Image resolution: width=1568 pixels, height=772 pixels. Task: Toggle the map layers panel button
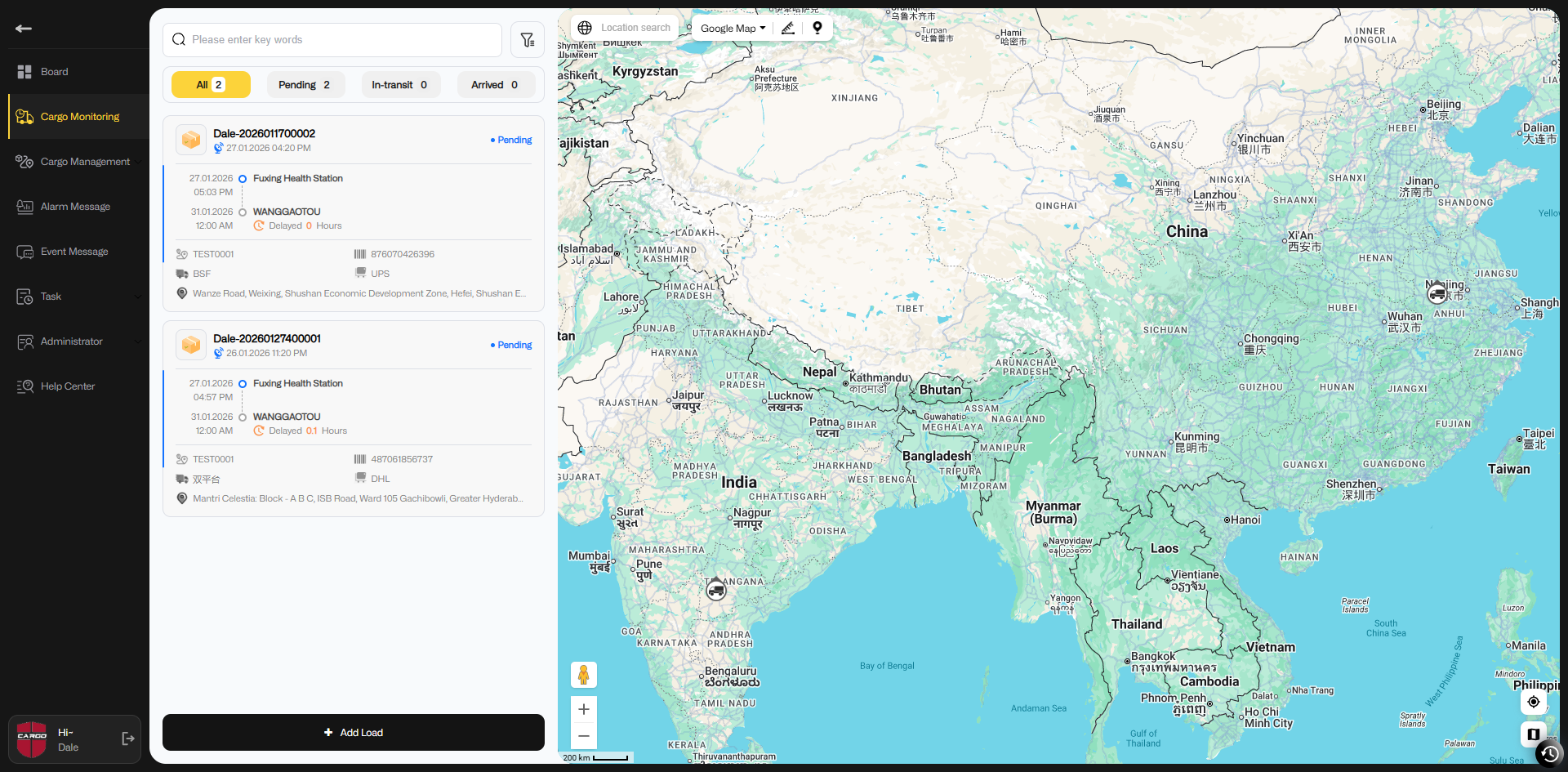pos(1533,734)
